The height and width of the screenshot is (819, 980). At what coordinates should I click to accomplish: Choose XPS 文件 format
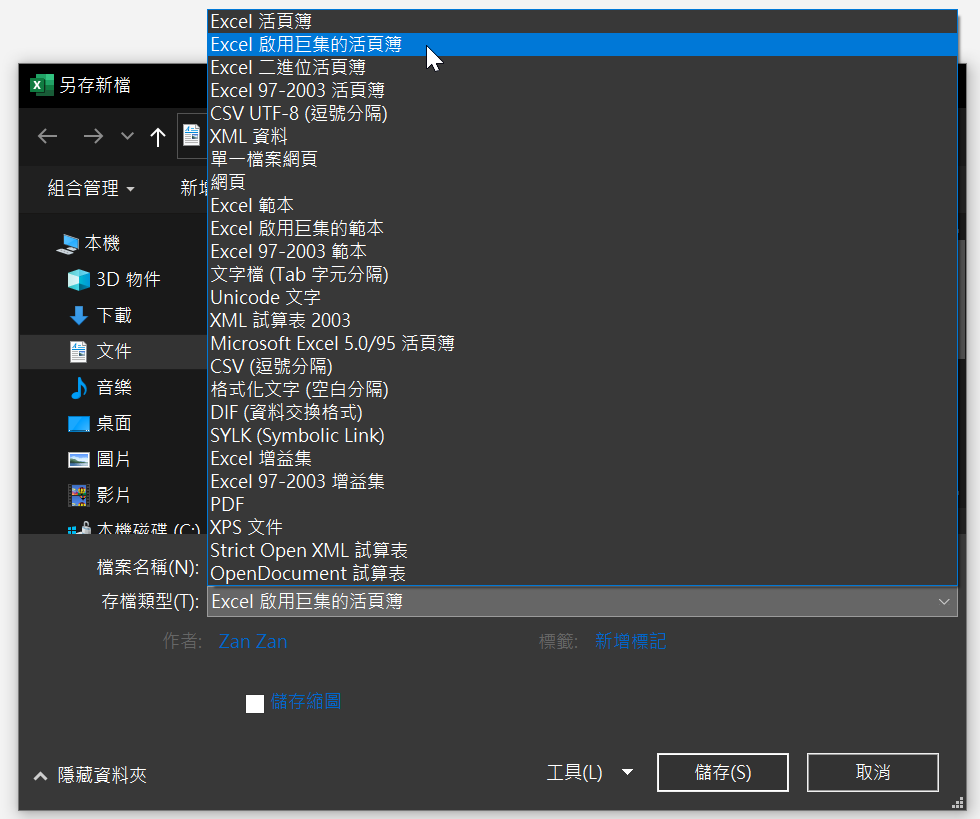coord(582,528)
